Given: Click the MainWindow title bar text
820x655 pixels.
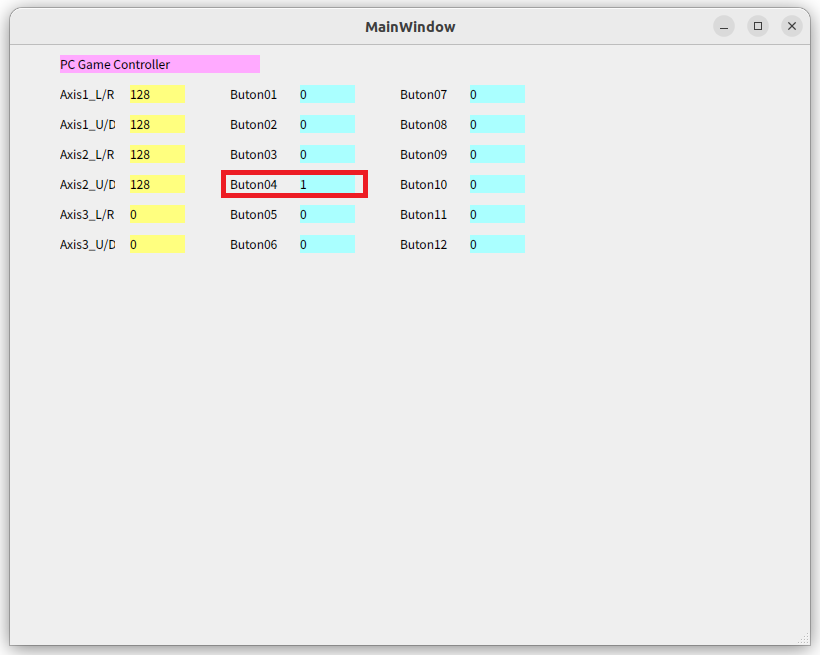Looking at the screenshot, I should pyautogui.click(x=410, y=26).
